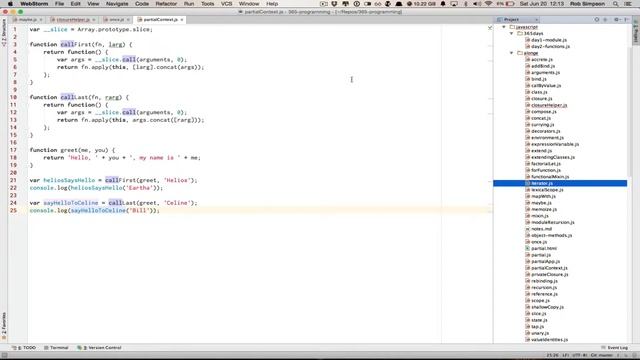
Task: Click the file encoding selector in status bar
Action: (580, 356)
